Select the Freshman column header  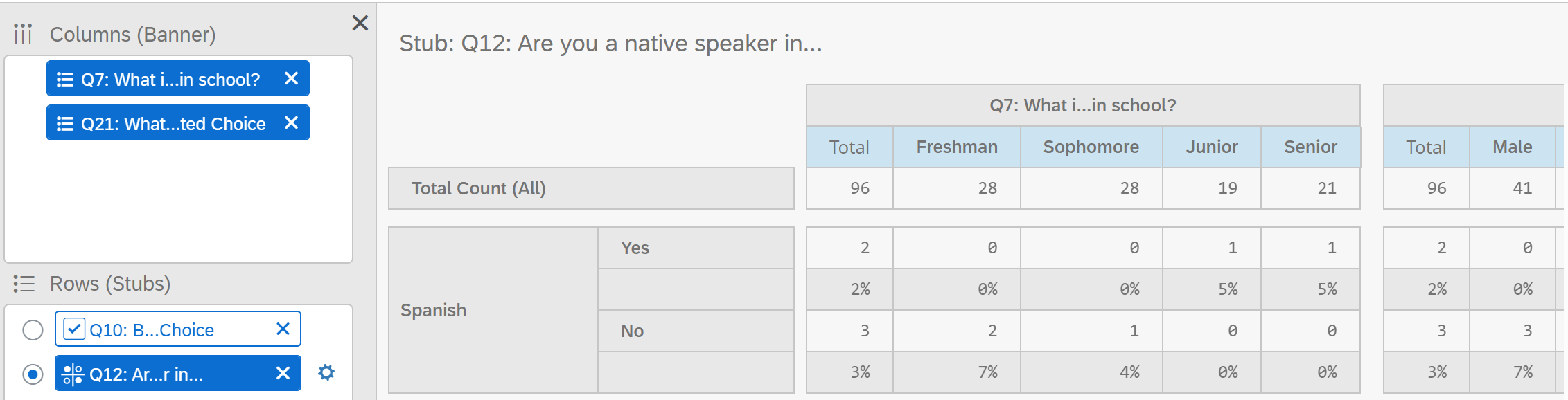pyautogui.click(x=957, y=147)
